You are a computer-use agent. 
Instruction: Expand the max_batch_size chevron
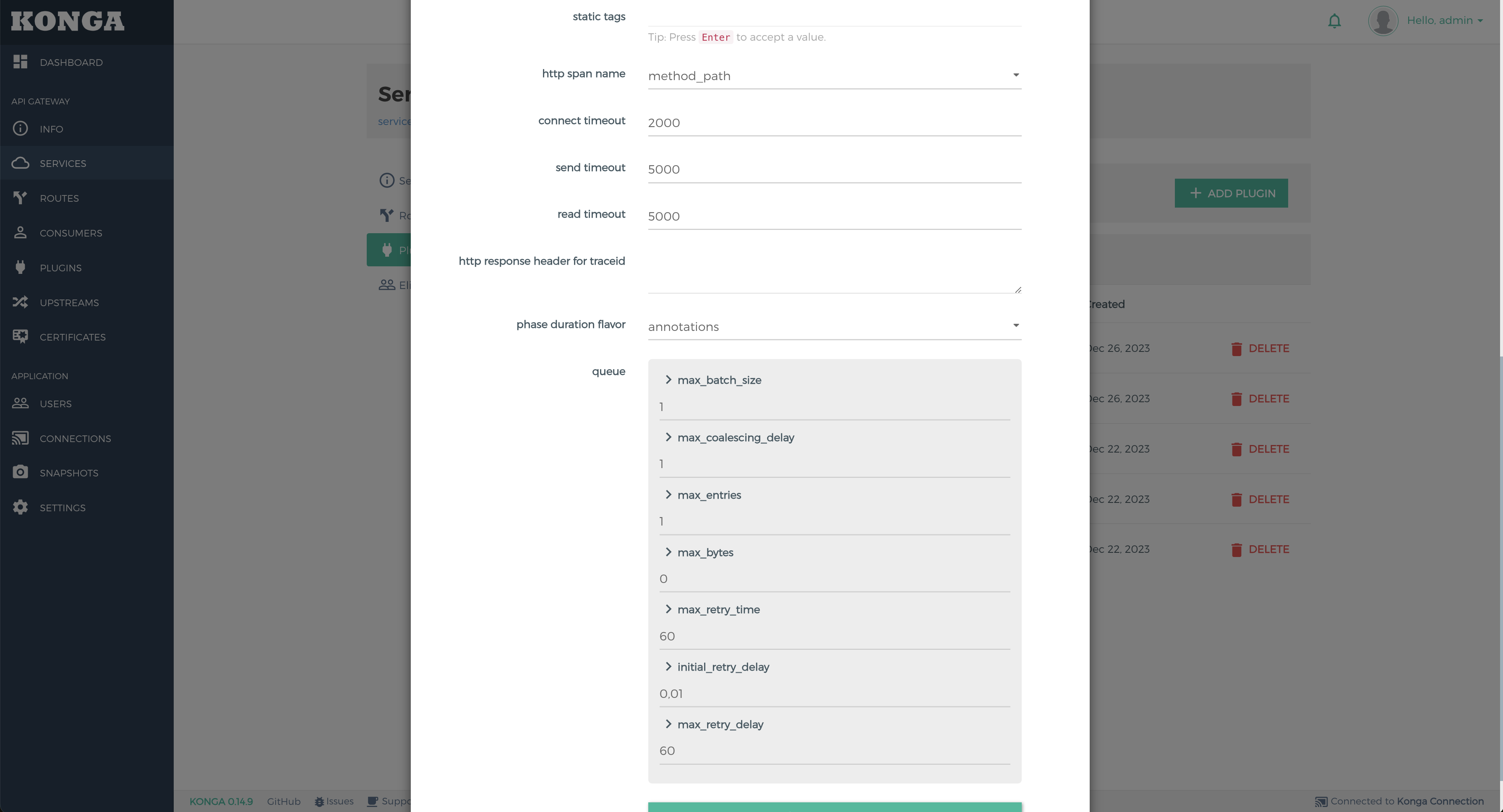coord(668,380)
